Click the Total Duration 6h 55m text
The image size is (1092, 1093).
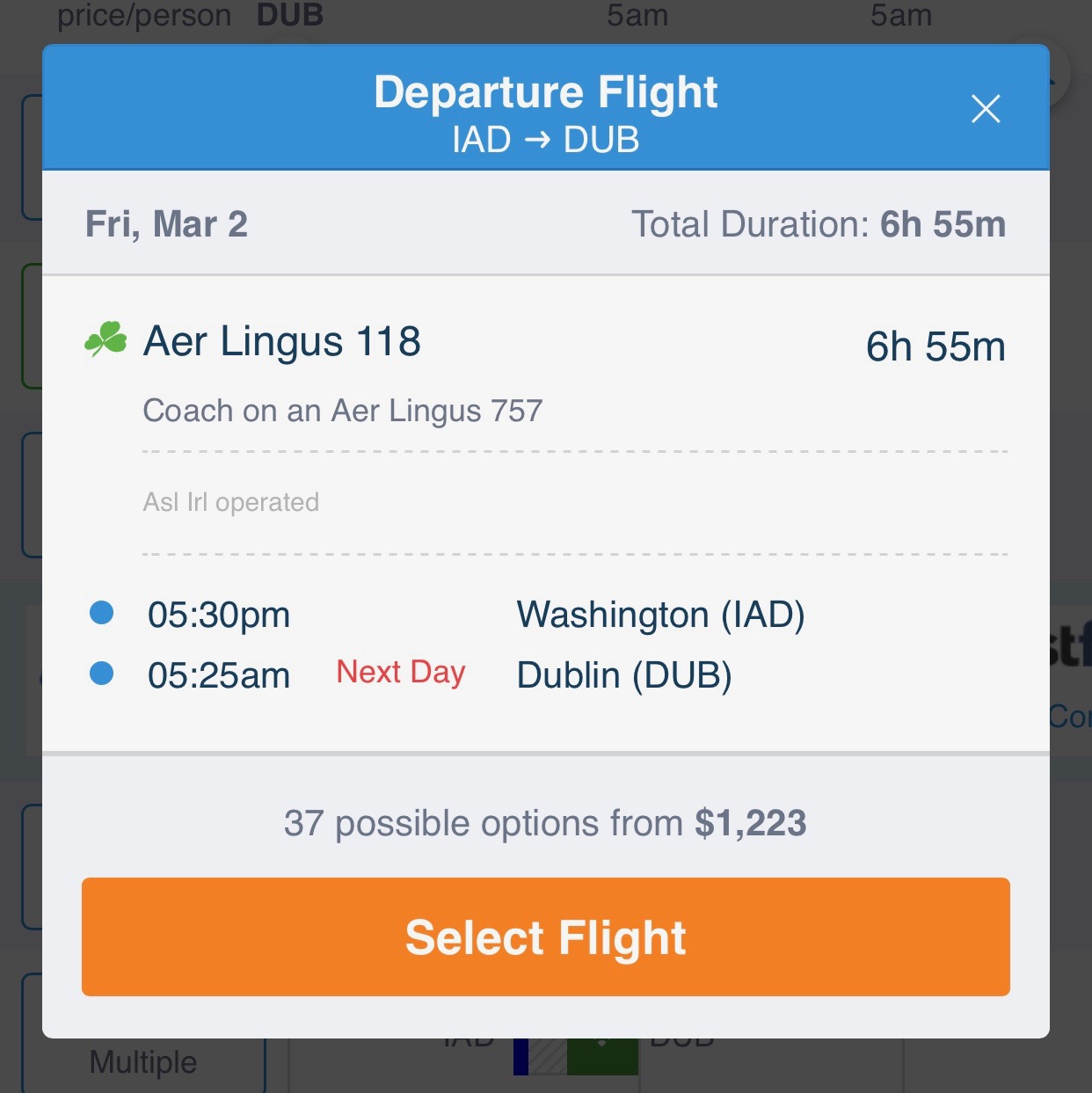point(818,224)
